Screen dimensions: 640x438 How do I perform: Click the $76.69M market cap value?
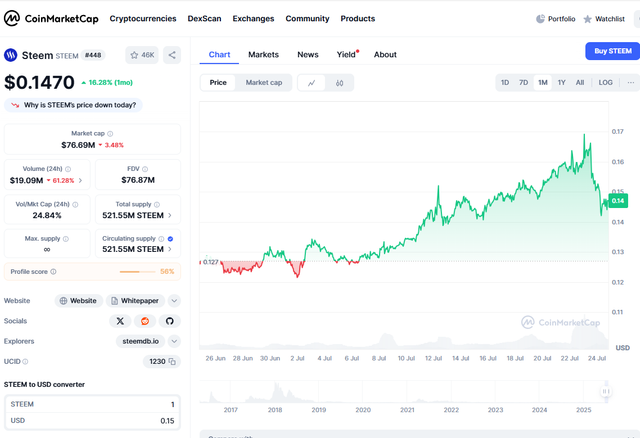(78, 145)
